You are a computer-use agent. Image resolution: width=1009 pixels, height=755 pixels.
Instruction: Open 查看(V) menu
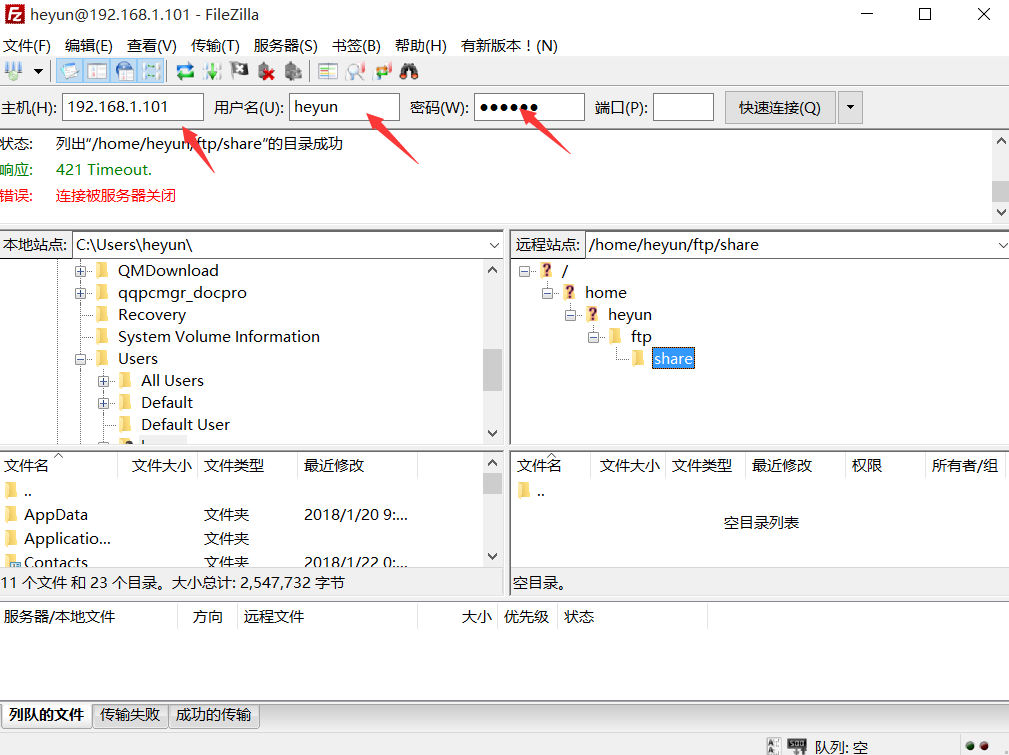(x=151, y=46)
